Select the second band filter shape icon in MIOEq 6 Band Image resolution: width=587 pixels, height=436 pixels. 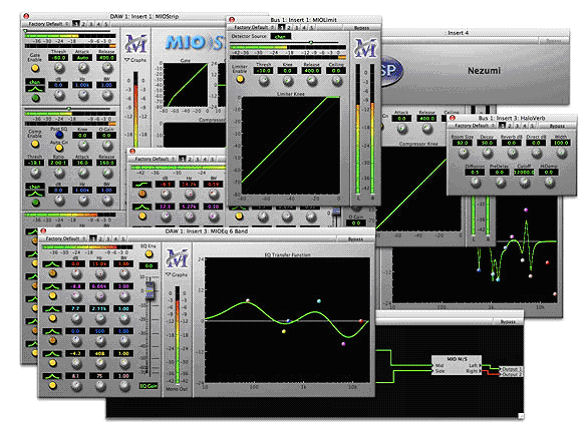pyautogui.click(x=52, y=287)
